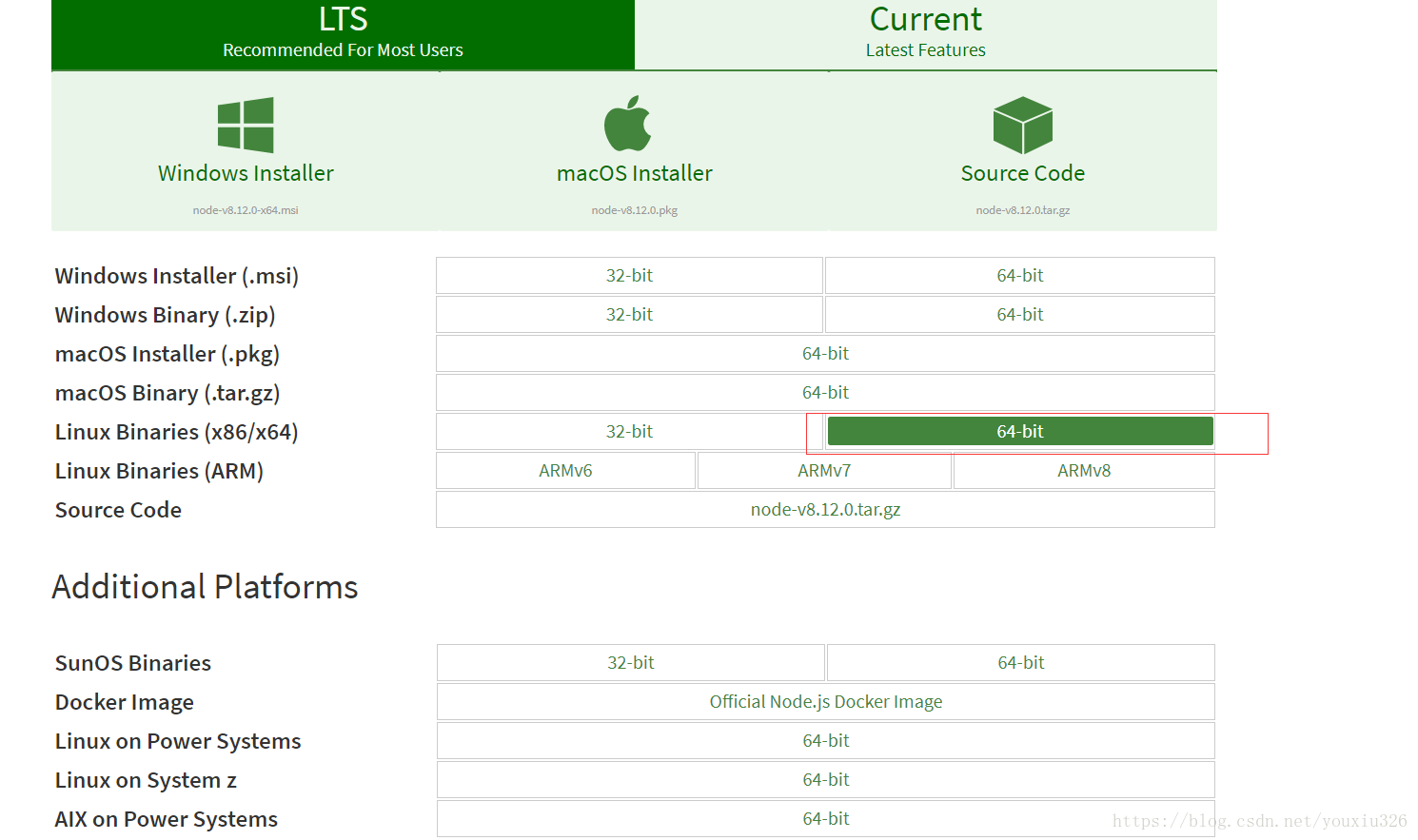Click the macOS Binary (.tar.gz) row label
Viewport: 1418px width, 840px height.
coord(167,393)
